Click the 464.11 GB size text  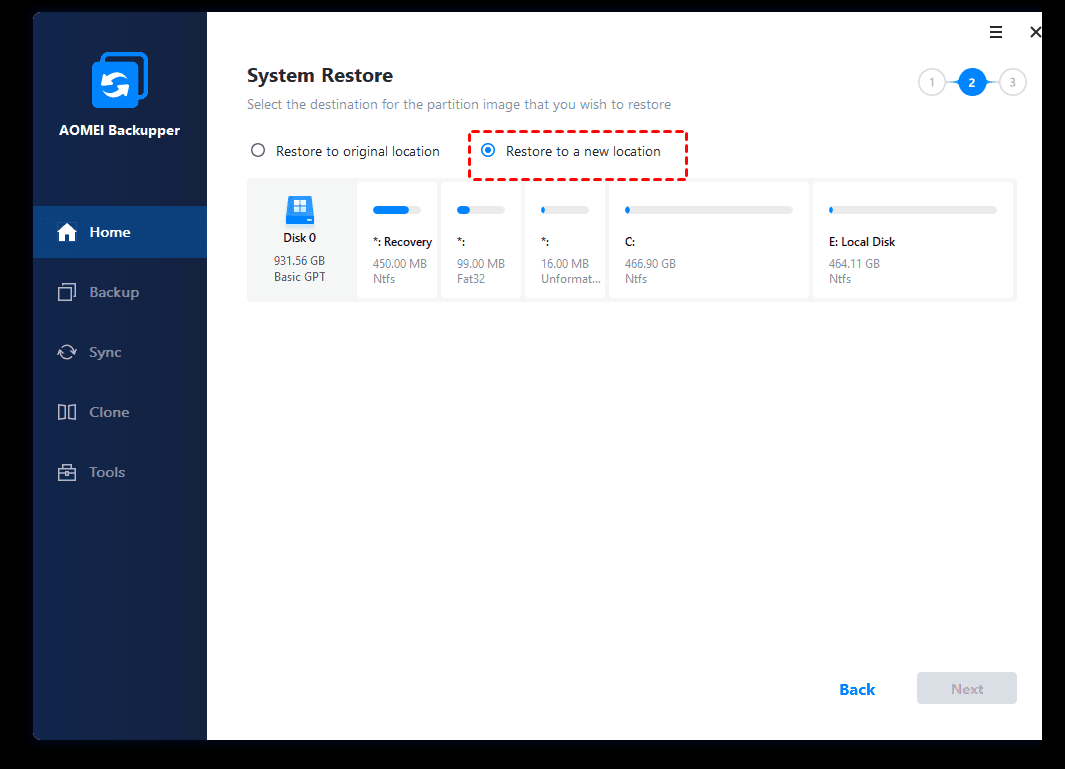point(854,264)
